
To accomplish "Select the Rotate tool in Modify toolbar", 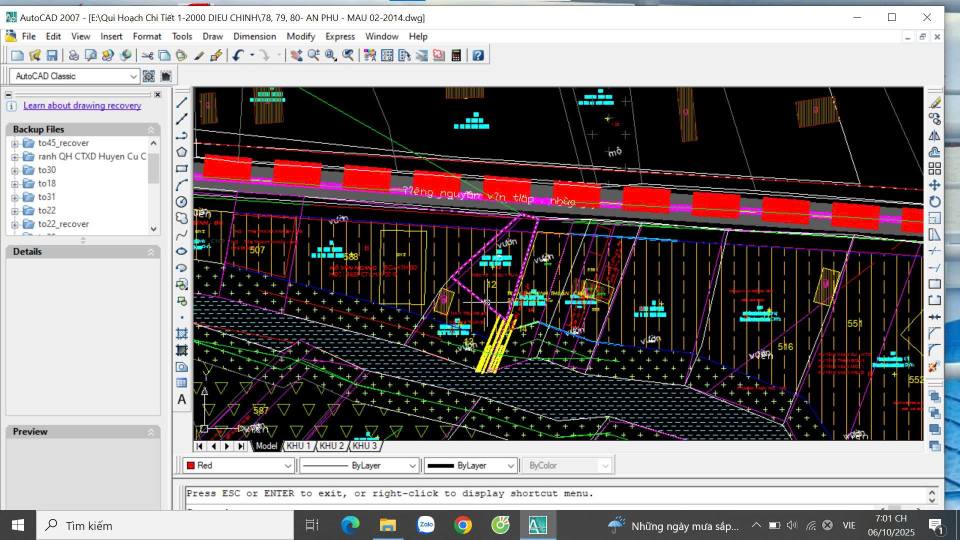I will pyautogui.click(x=935, y=201).
